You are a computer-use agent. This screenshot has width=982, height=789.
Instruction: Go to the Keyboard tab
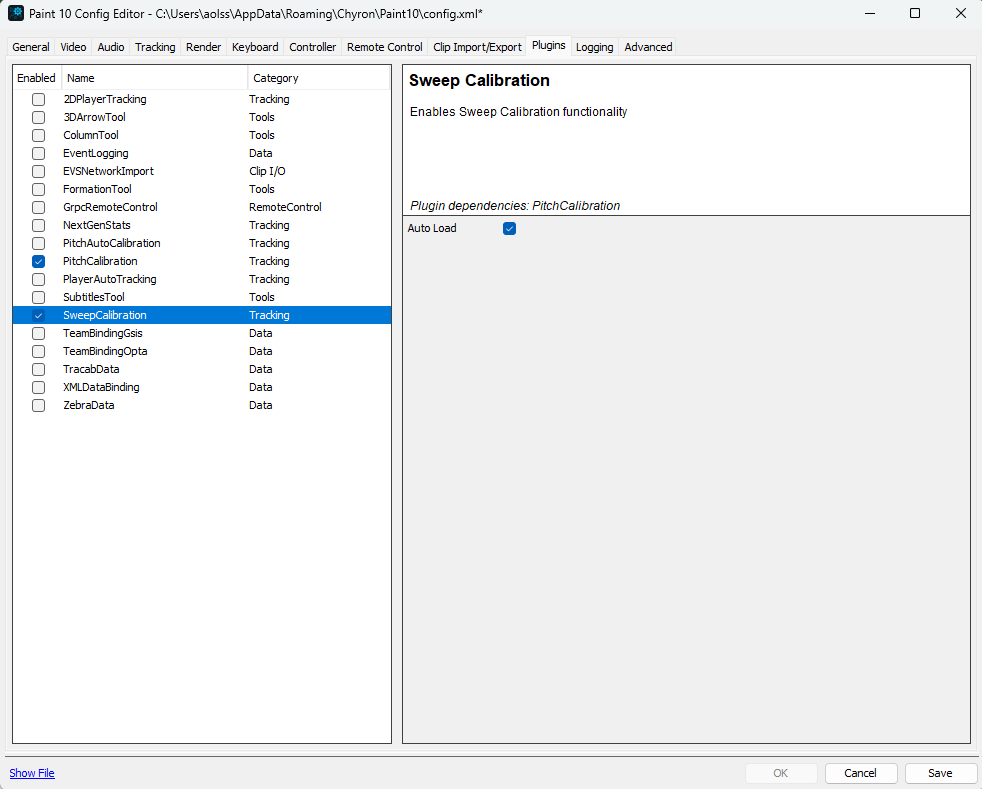(255, 47)
